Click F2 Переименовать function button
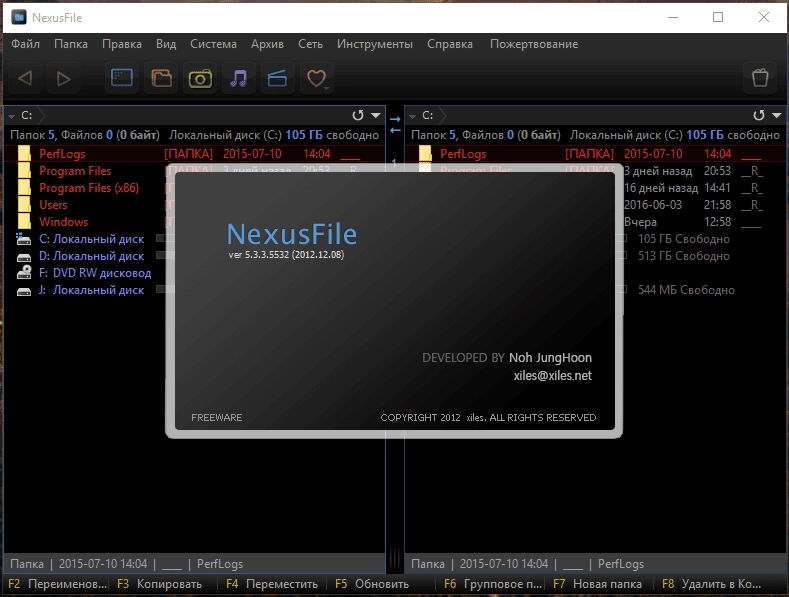The image size is (789, 597). click(57, 584)
